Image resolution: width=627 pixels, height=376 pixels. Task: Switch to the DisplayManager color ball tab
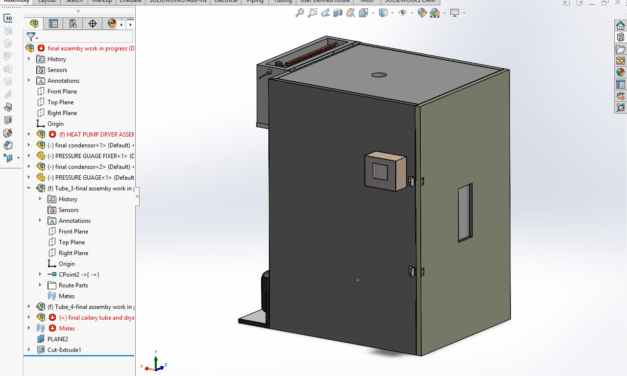[x=111, y=24]
